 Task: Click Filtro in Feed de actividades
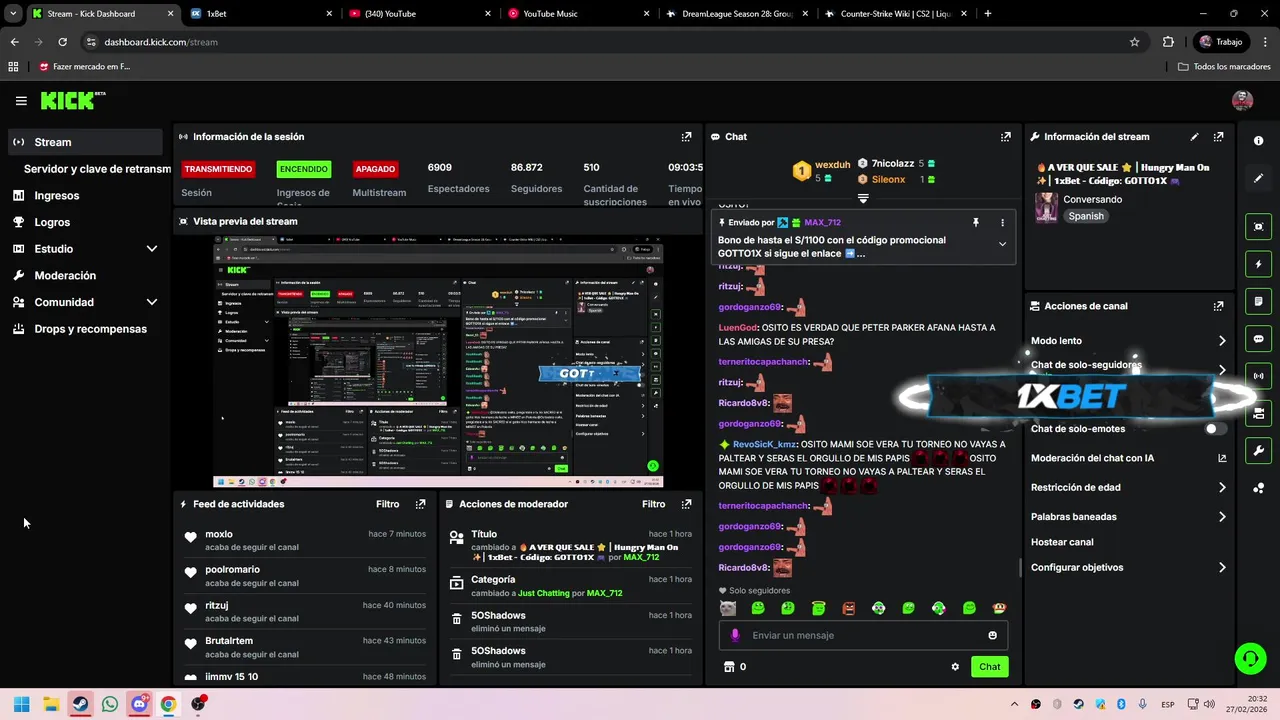click(x=387, y=505)
